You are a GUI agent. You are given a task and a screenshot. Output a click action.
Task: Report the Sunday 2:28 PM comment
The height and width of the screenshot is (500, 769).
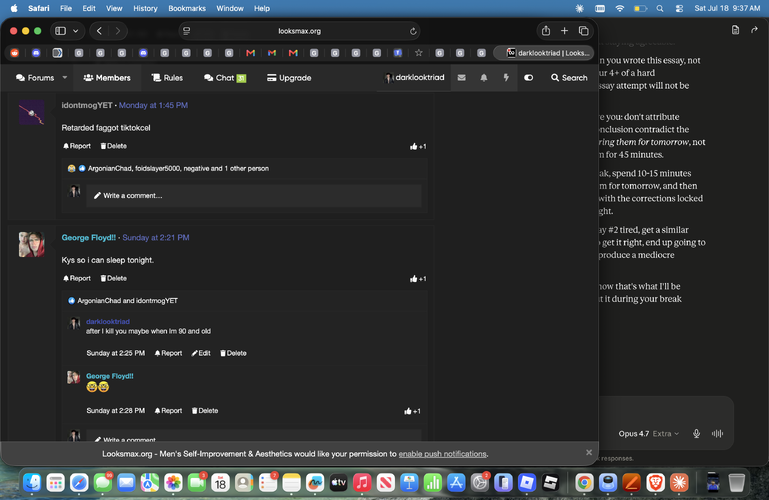point(168,411)
